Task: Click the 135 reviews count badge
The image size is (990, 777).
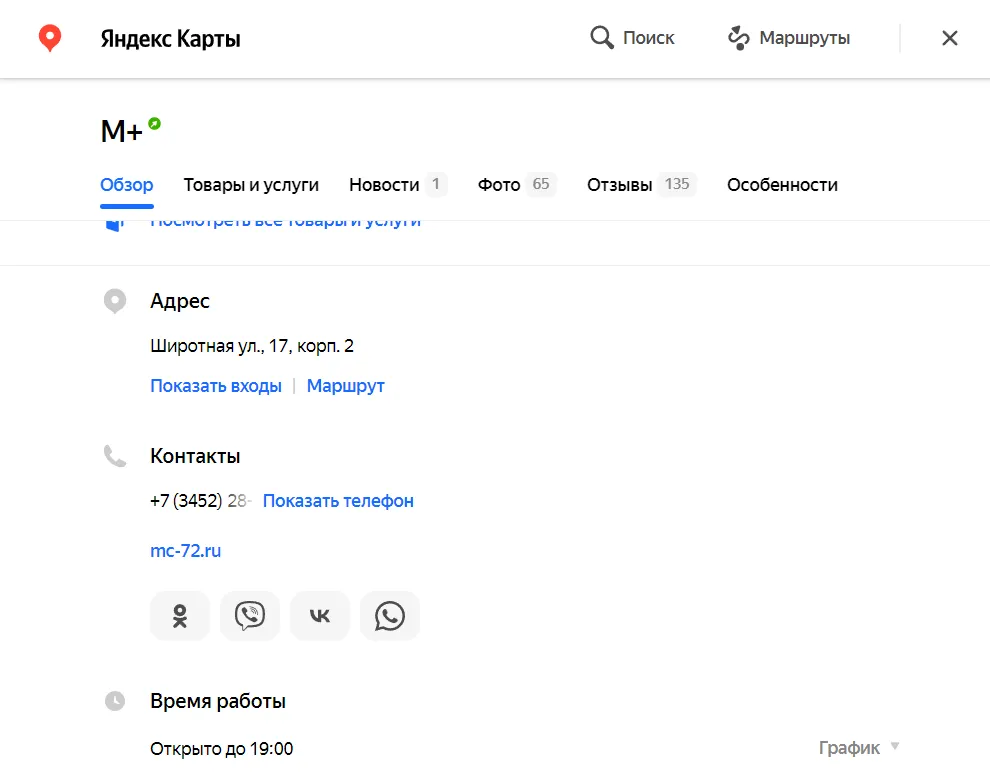Action: pyautogui.click(x=677, y=184)
